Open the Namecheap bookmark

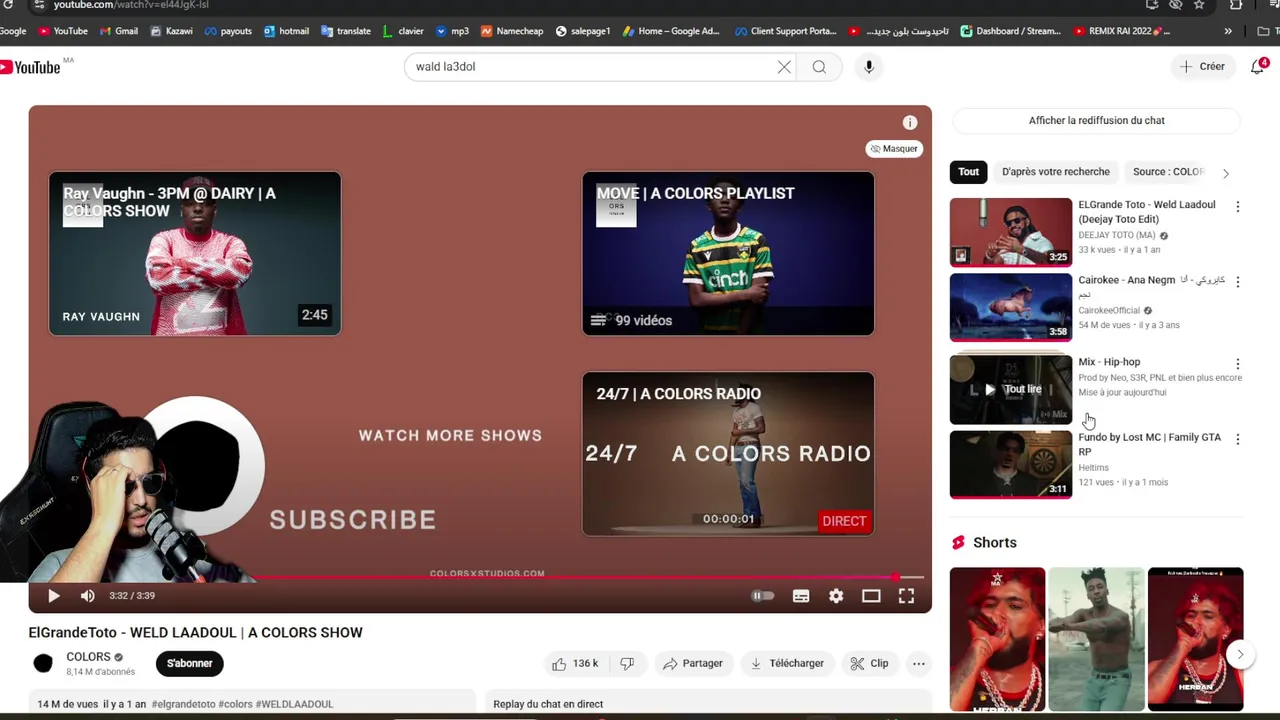(512, 31)
